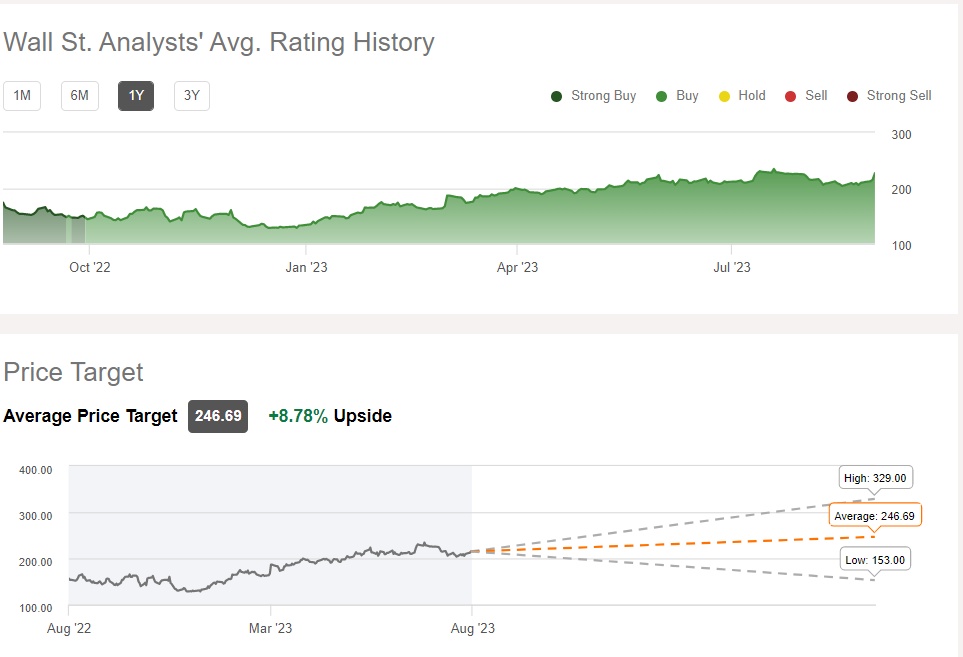The width and height of the screenshot is (963, 657).
Task: Select the 1M time range button
Action: click(x=22, y=96)
